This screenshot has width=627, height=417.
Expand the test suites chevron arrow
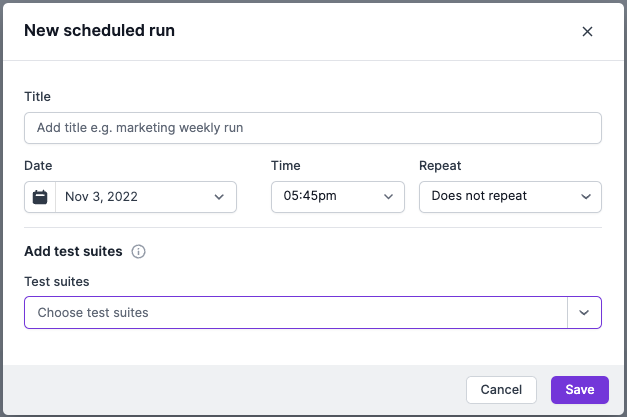pos(584,313)
